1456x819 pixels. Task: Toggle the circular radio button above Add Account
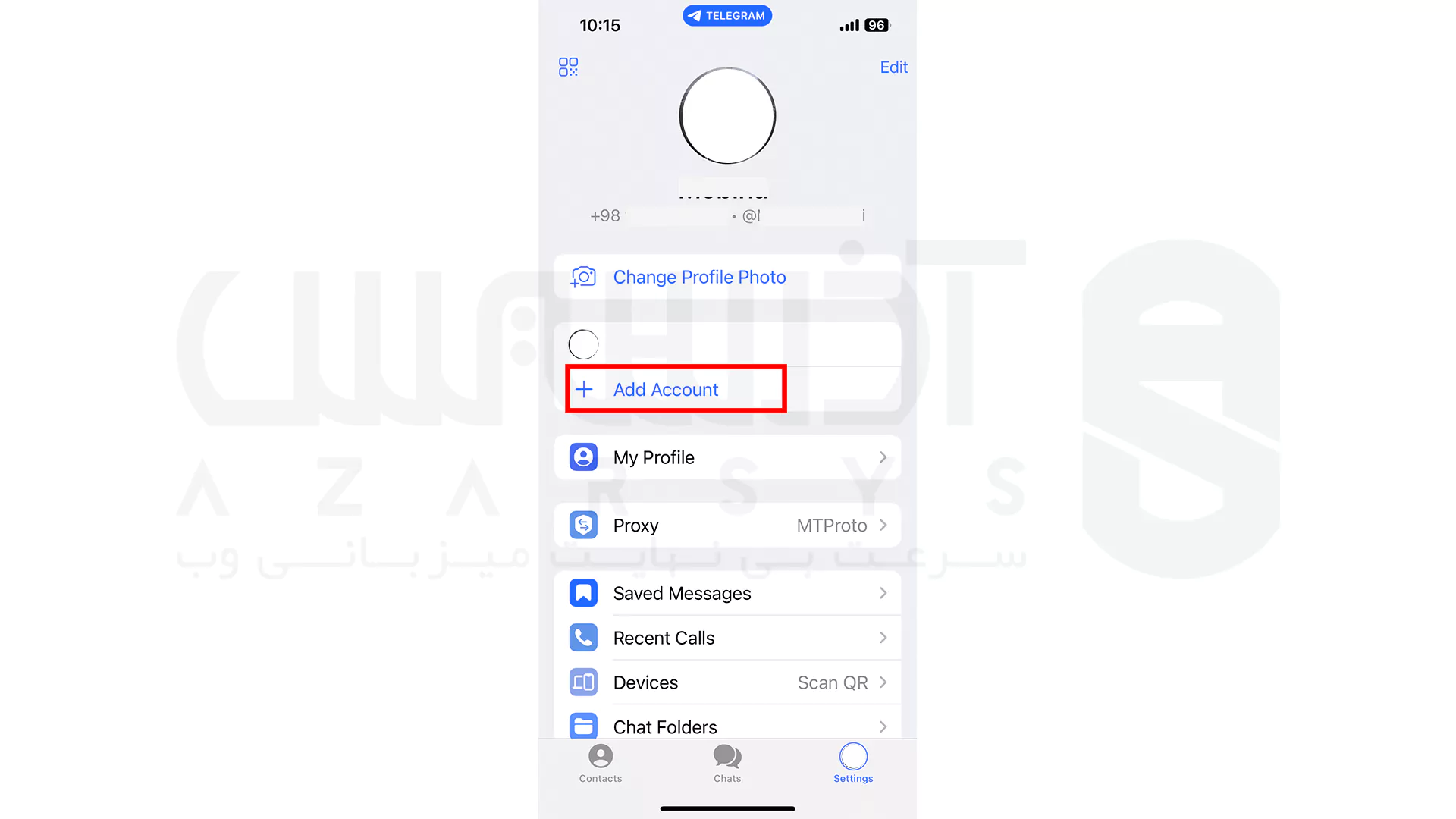pos(584,344)
